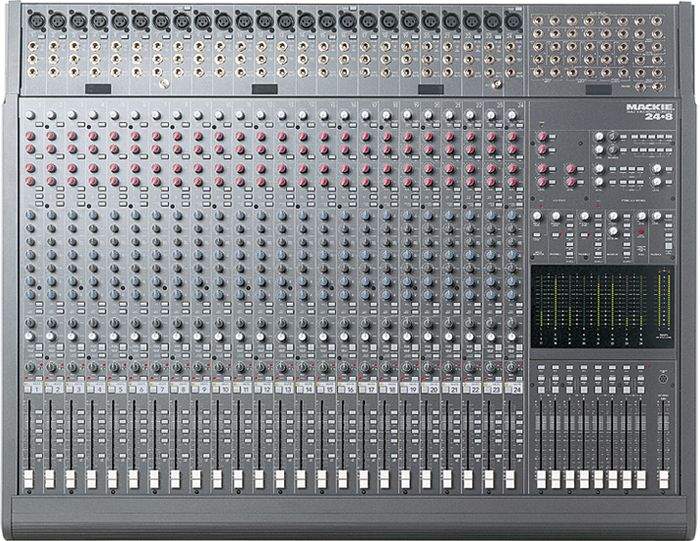The width and height of the screenshot is (700, 541).
Task: Click the glowing red indicator light in master section
Action: click(641, 233)
